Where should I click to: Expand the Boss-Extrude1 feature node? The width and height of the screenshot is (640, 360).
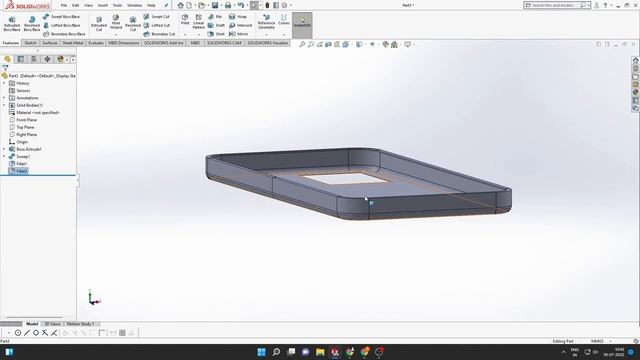pos(4,149)
